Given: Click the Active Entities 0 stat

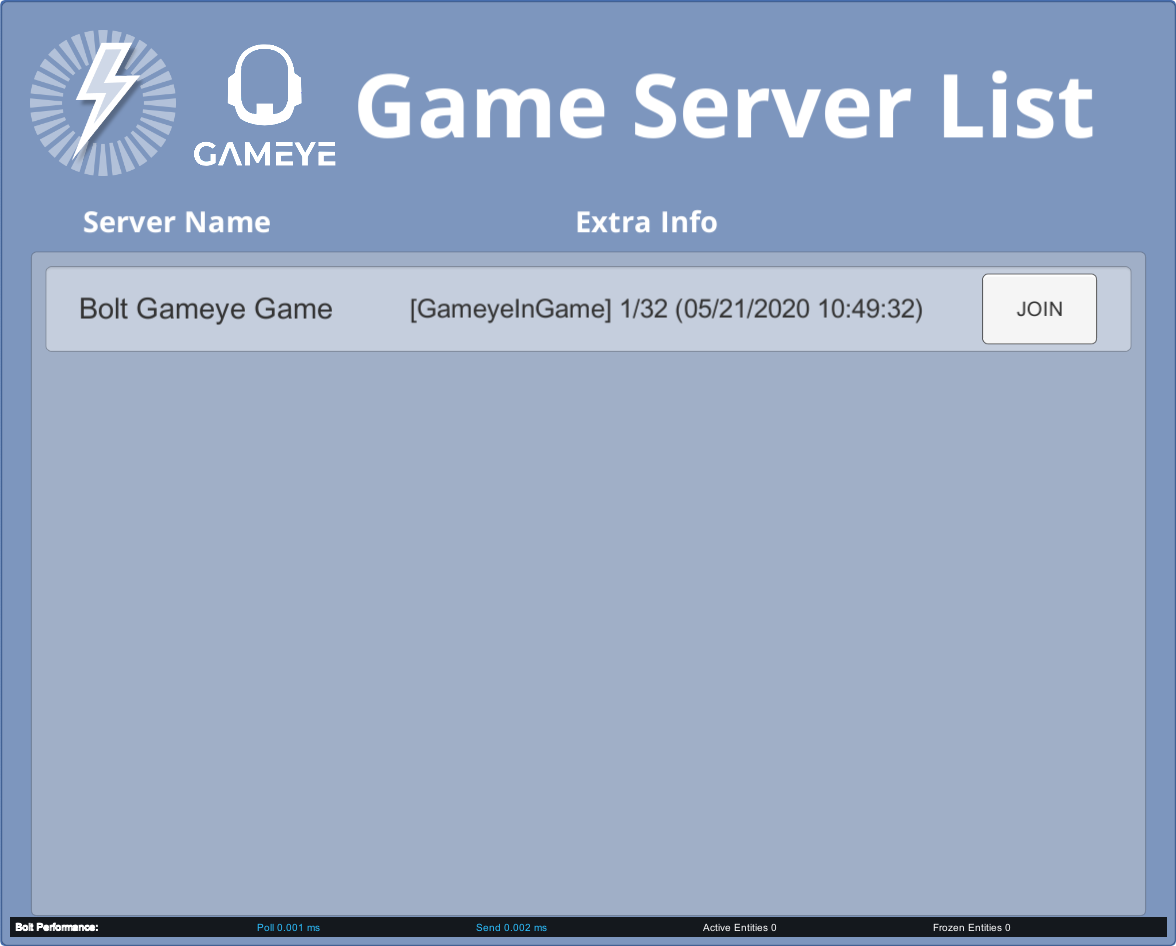Looking at the screenshot, I should 740,928.
